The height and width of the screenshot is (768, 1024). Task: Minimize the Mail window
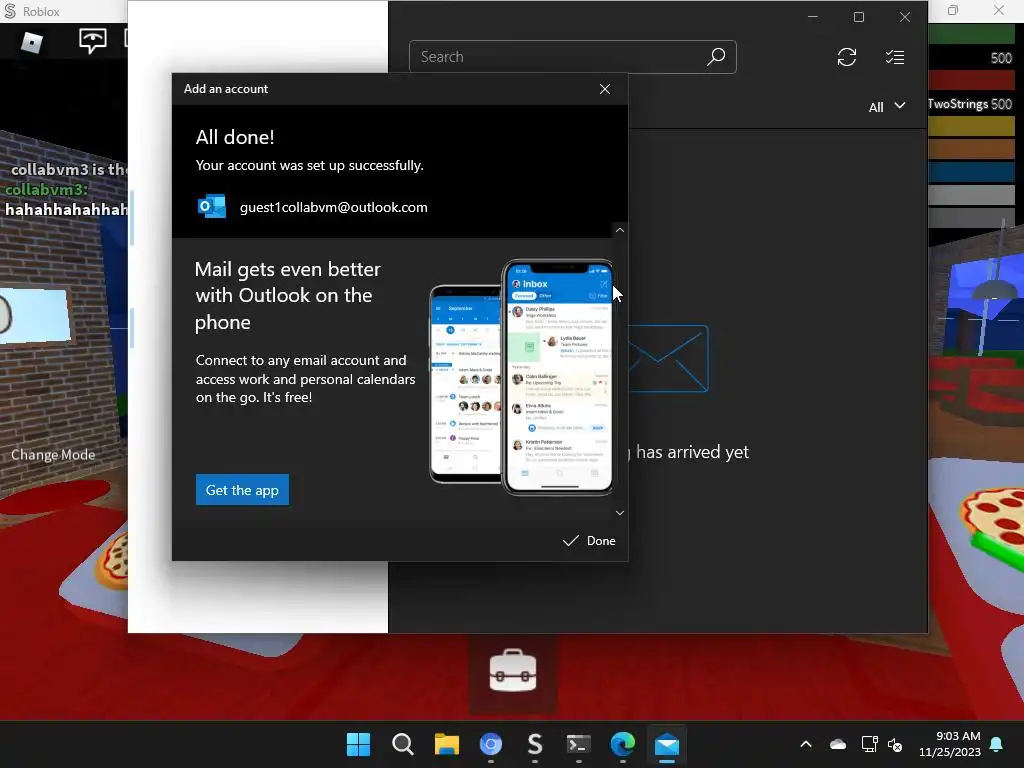tap(812, 17)
